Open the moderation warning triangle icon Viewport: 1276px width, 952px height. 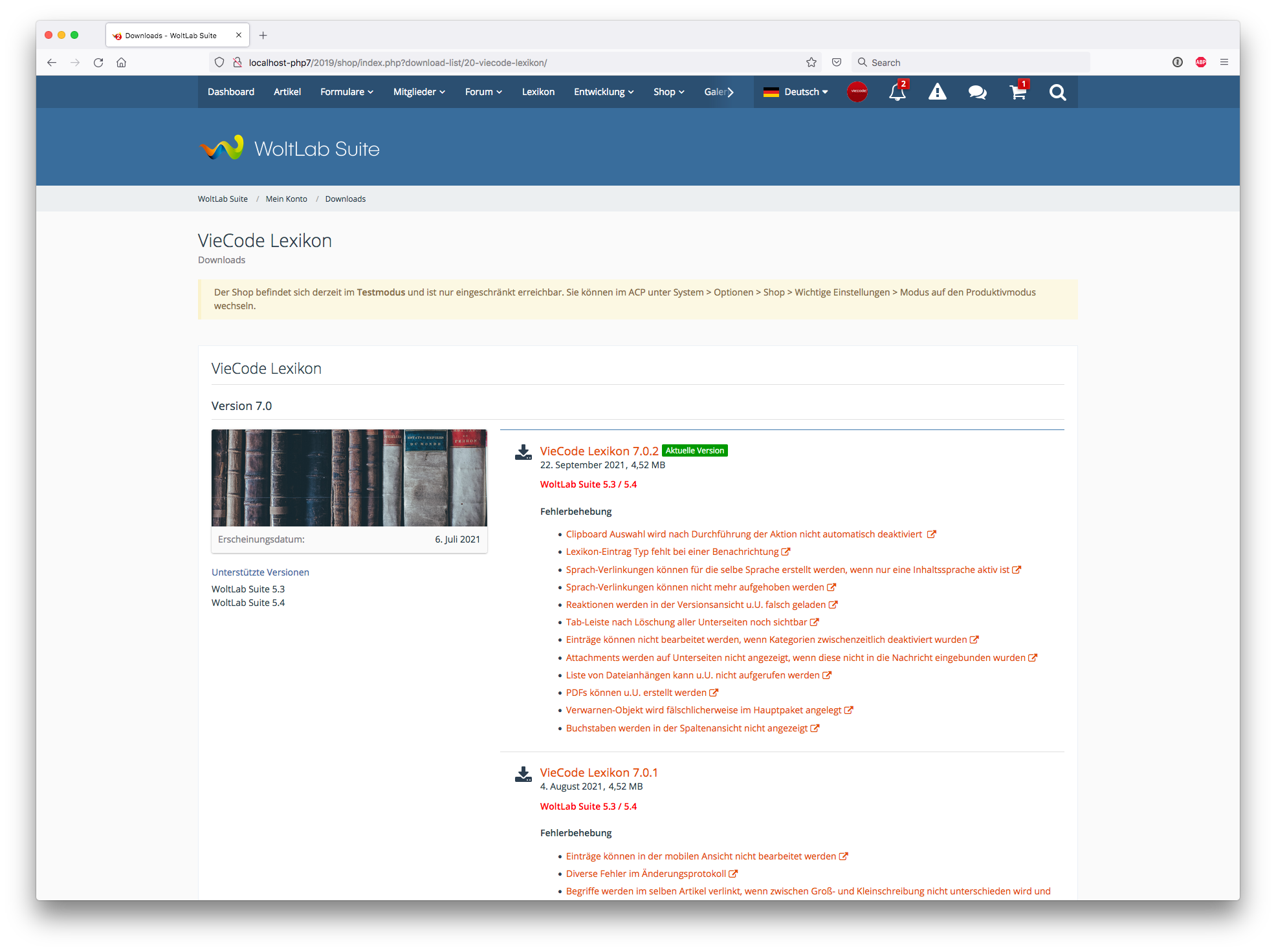click(x=937, y=92)
